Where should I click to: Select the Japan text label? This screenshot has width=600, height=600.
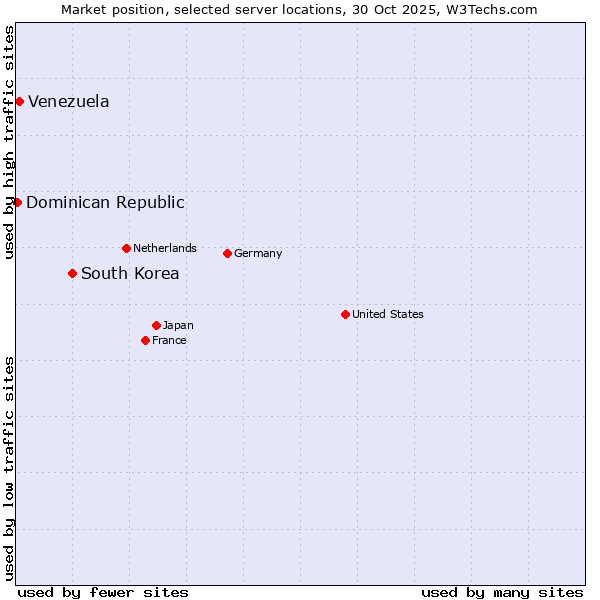click(x=178, y=325)
